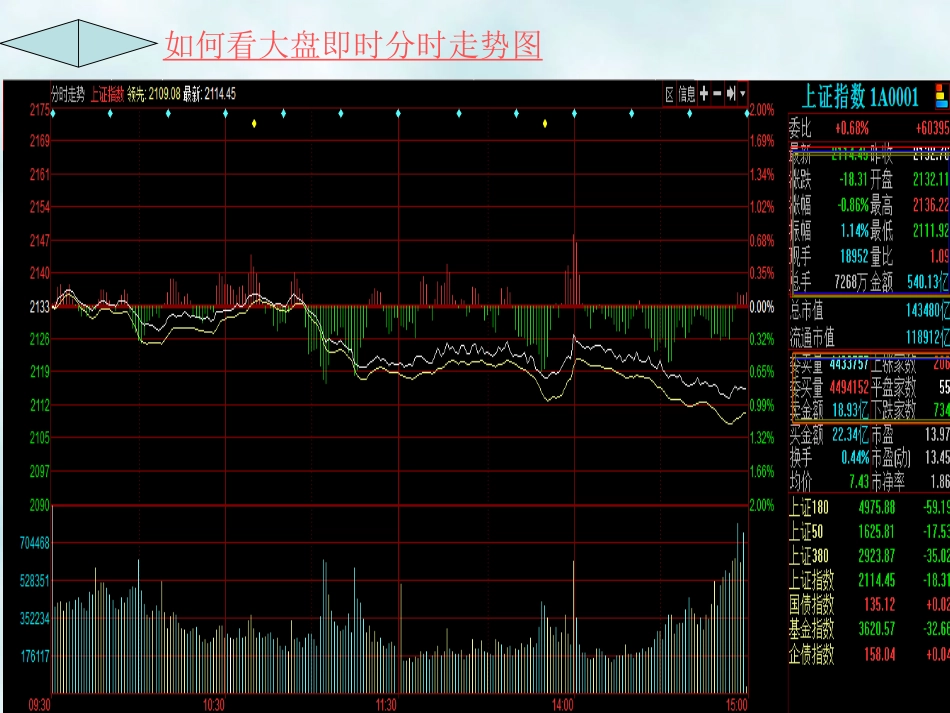Click the 委比 +0.68% field

tap(829, 128)
